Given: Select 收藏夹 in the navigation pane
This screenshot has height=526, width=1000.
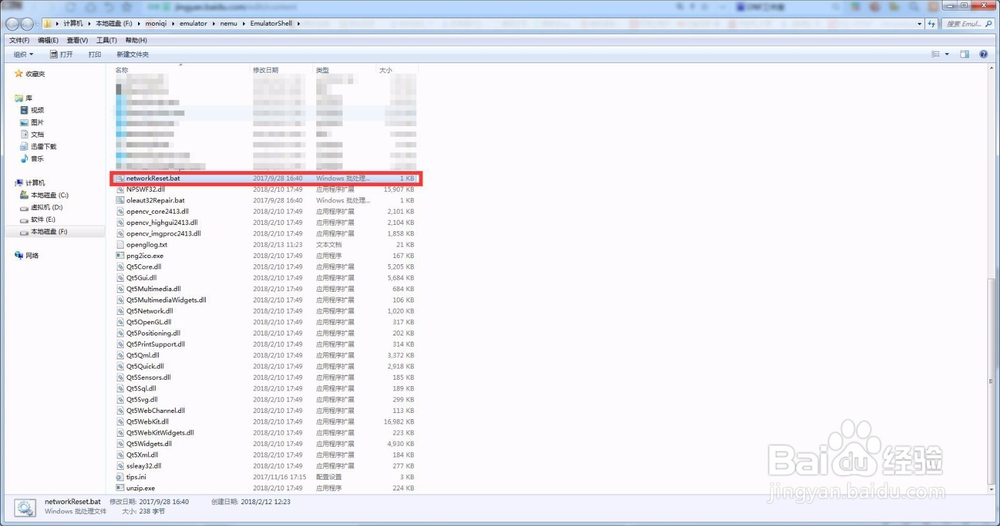Looking at the screenshot, I should coord(29,74).
